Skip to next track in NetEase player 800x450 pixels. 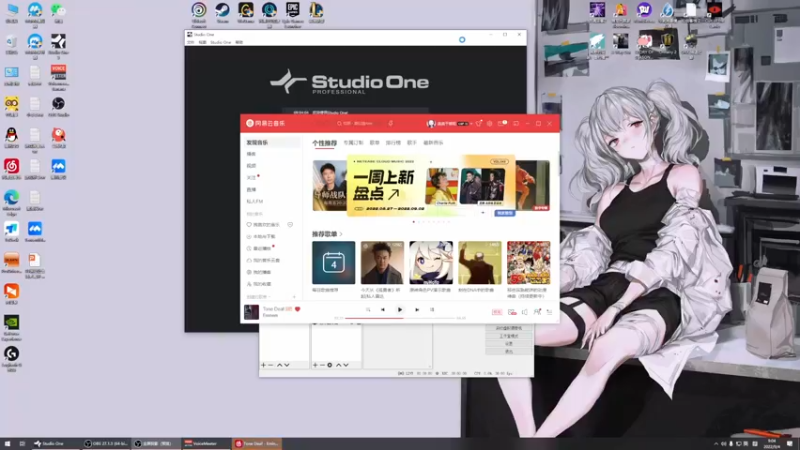[417, 310]
